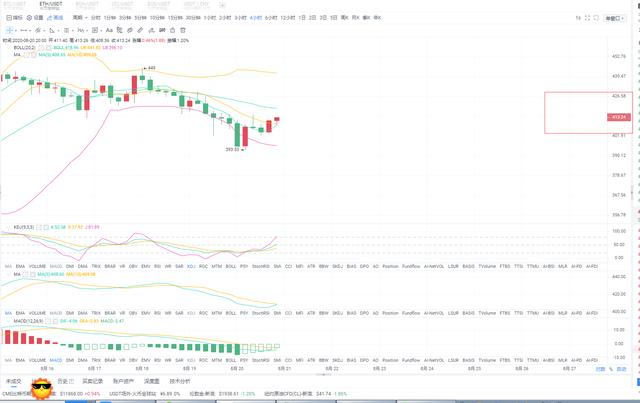Open the 未成交 open orders tab
Screen dimensions: 640x403
13,381
